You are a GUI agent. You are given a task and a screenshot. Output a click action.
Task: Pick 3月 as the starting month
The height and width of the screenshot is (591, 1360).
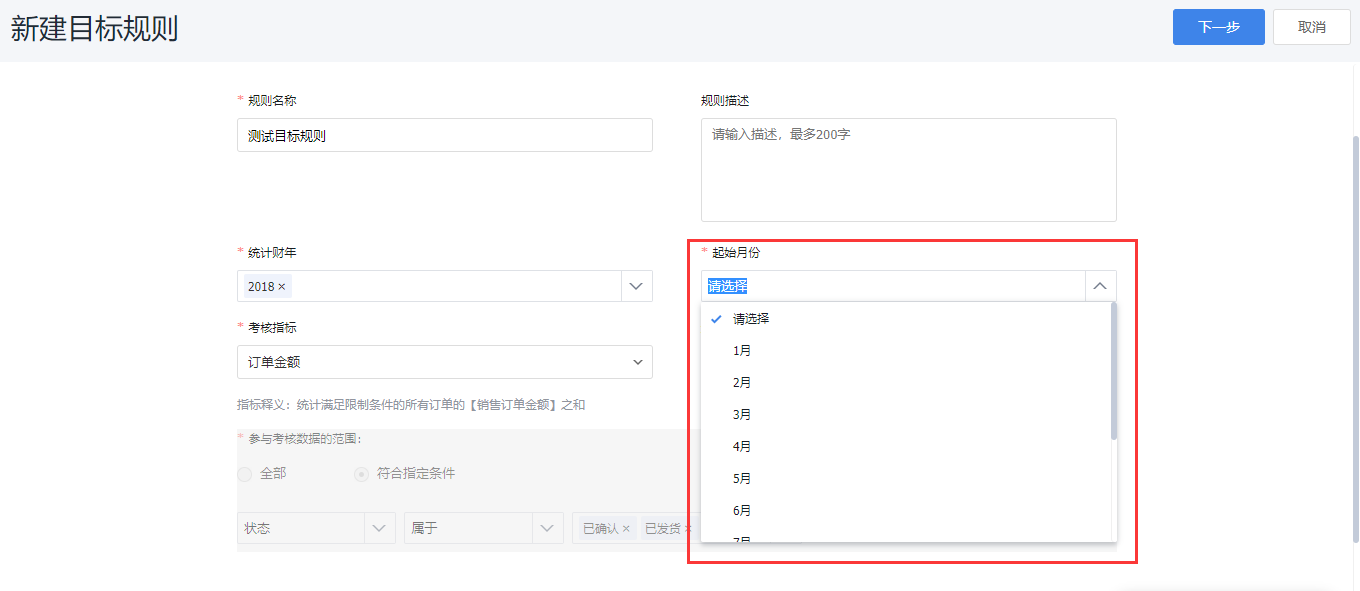(742, 415)
